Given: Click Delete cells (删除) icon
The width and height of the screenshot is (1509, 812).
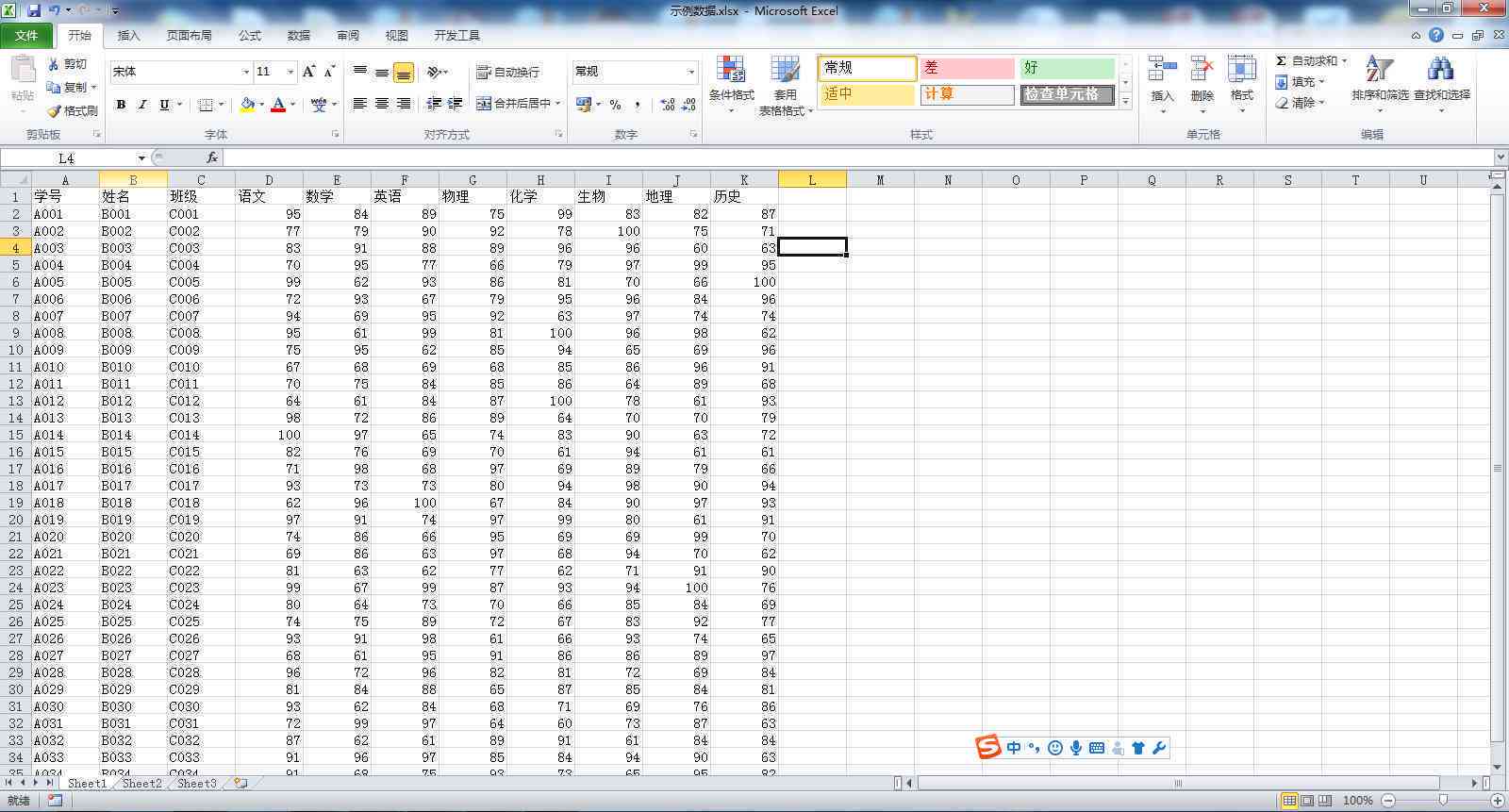Looking at the screenshot, I should coord(1202,70).
